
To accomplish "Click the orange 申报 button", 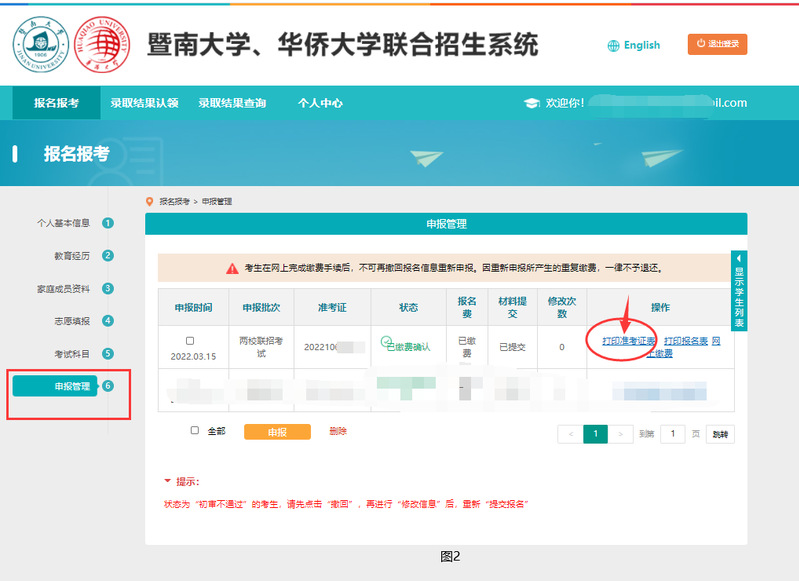I will tap(277, 432).
